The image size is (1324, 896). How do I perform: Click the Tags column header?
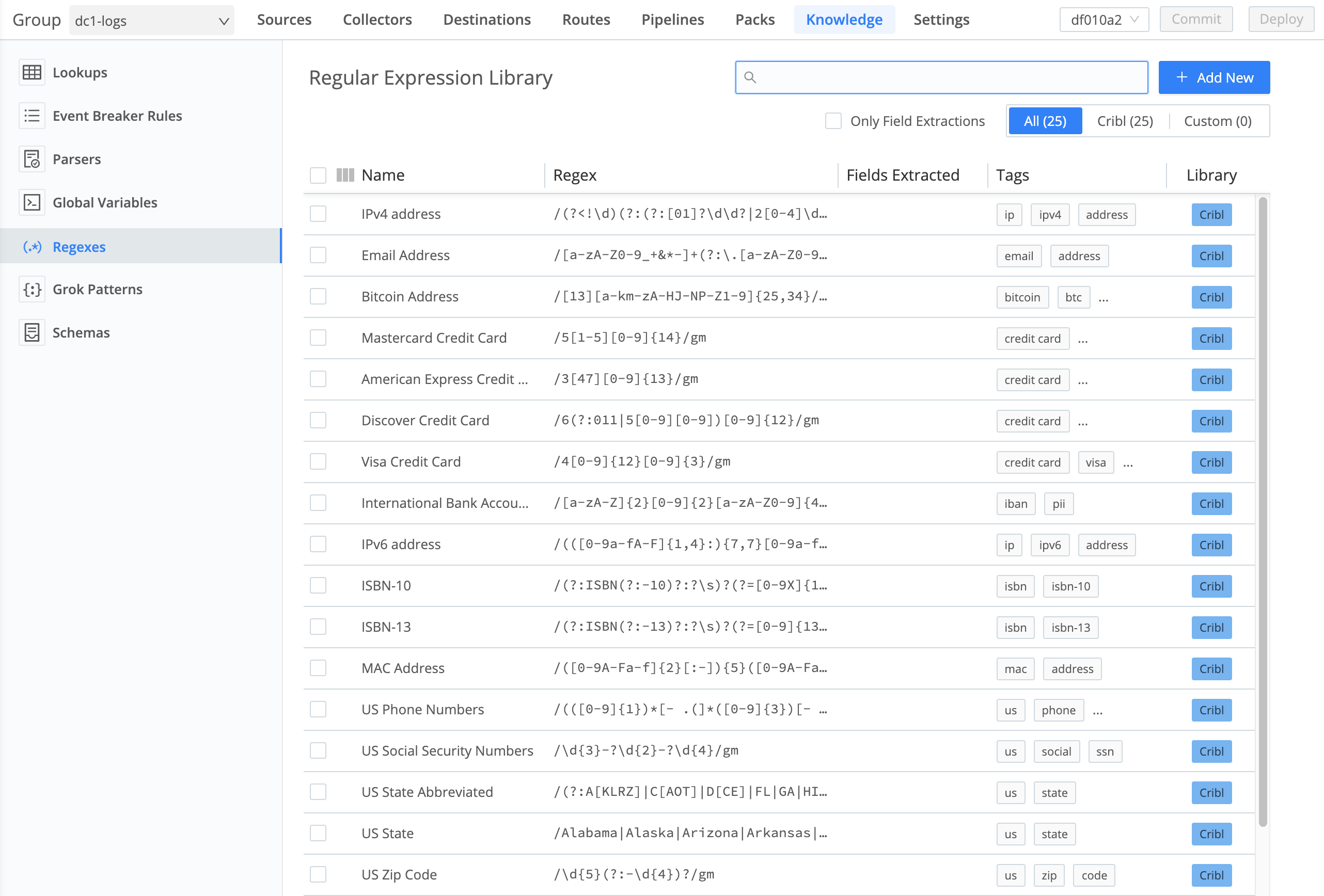[x=1013, y=175]
